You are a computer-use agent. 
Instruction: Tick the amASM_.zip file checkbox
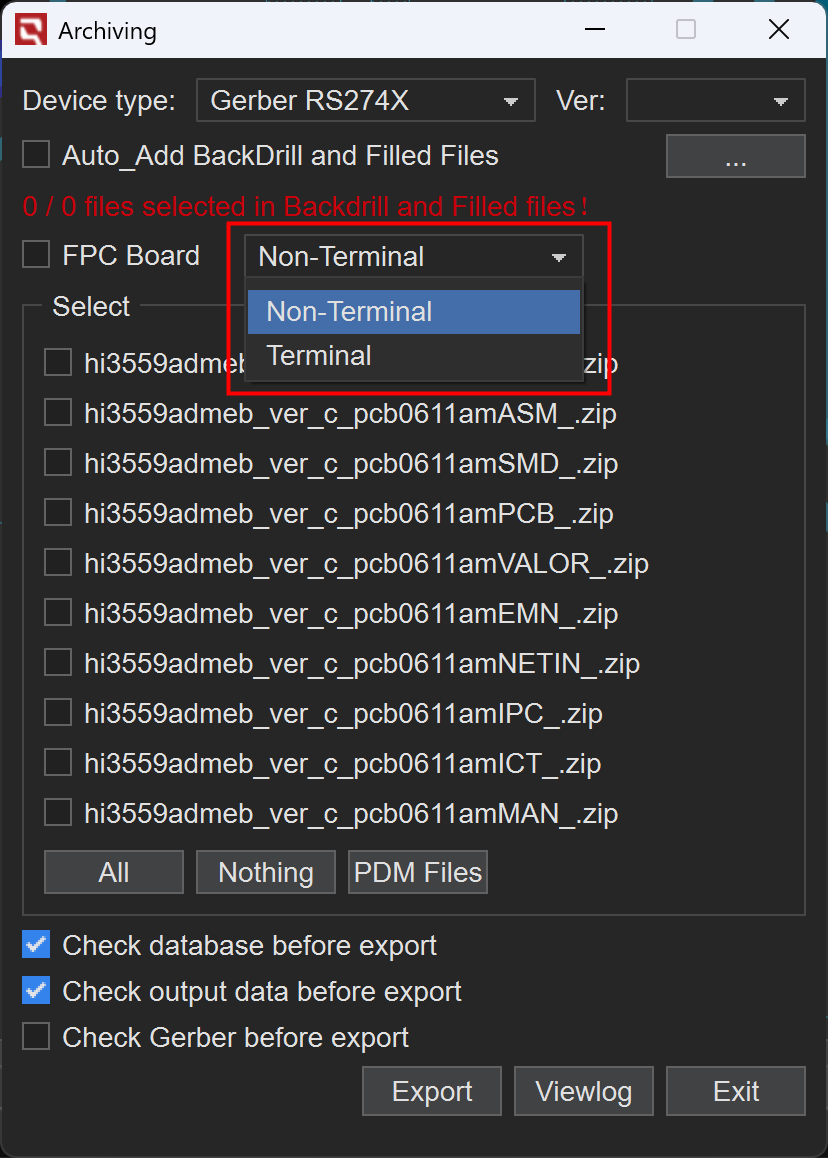click(58, 413)
